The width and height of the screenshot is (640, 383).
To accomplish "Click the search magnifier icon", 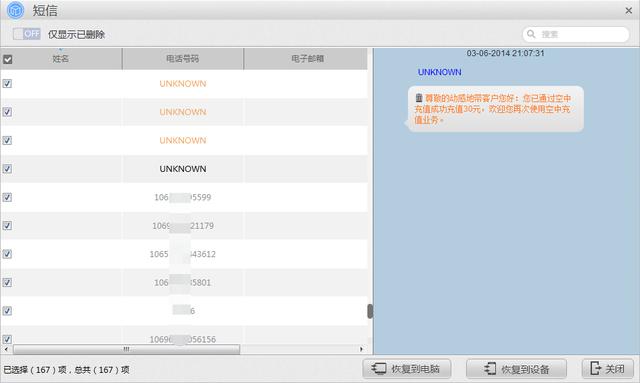I will point(531,34).
